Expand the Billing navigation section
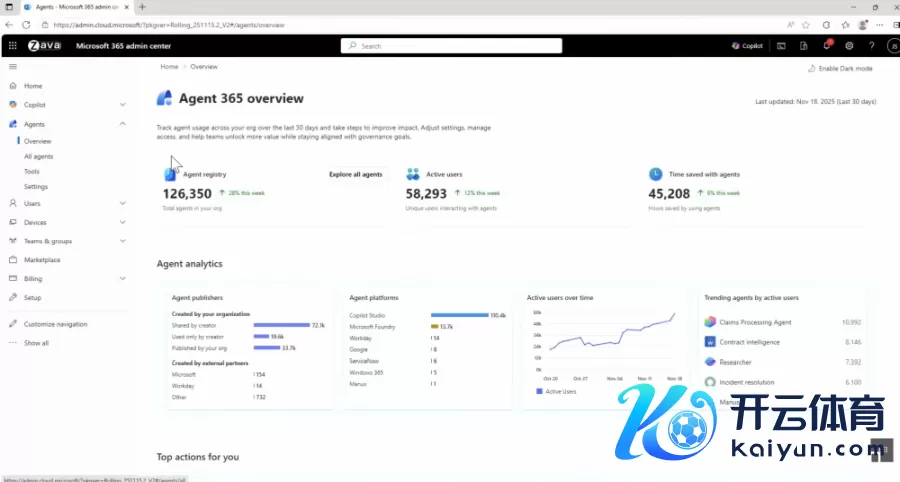The width and height of the screenshot is (900, 482). [122, 279]
